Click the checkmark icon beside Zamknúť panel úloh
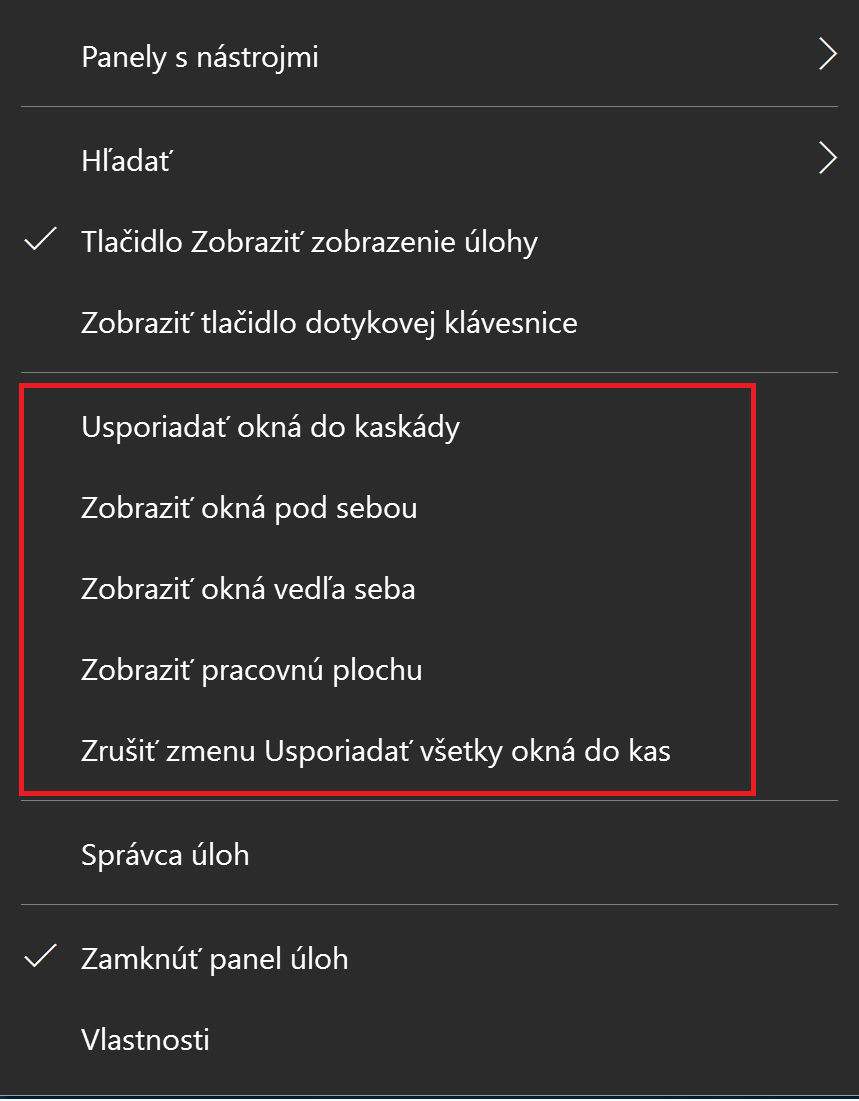Image resolution: width=859 pixels, height=1101 pixels. click(41, 957)
